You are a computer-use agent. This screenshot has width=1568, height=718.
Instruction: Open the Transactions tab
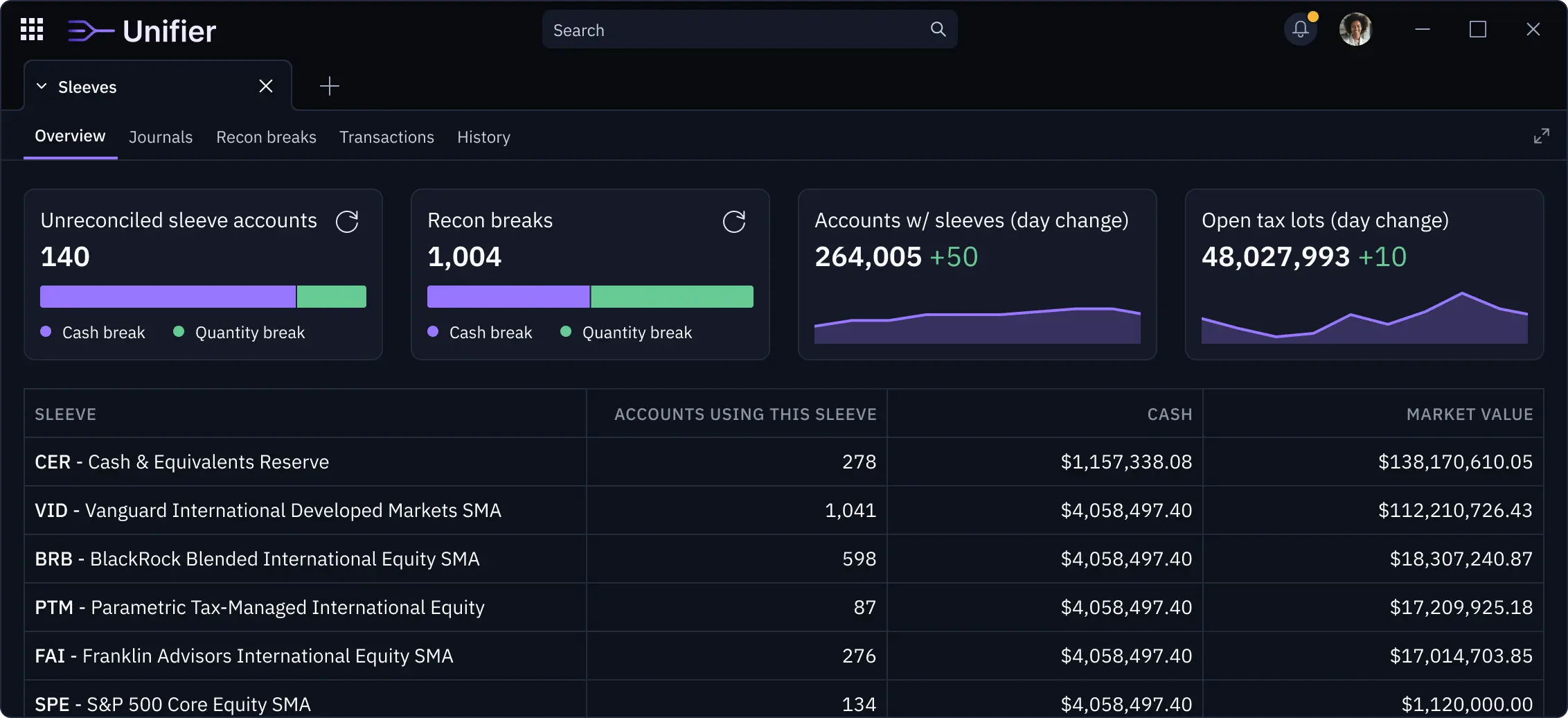(x=386, y=137)
